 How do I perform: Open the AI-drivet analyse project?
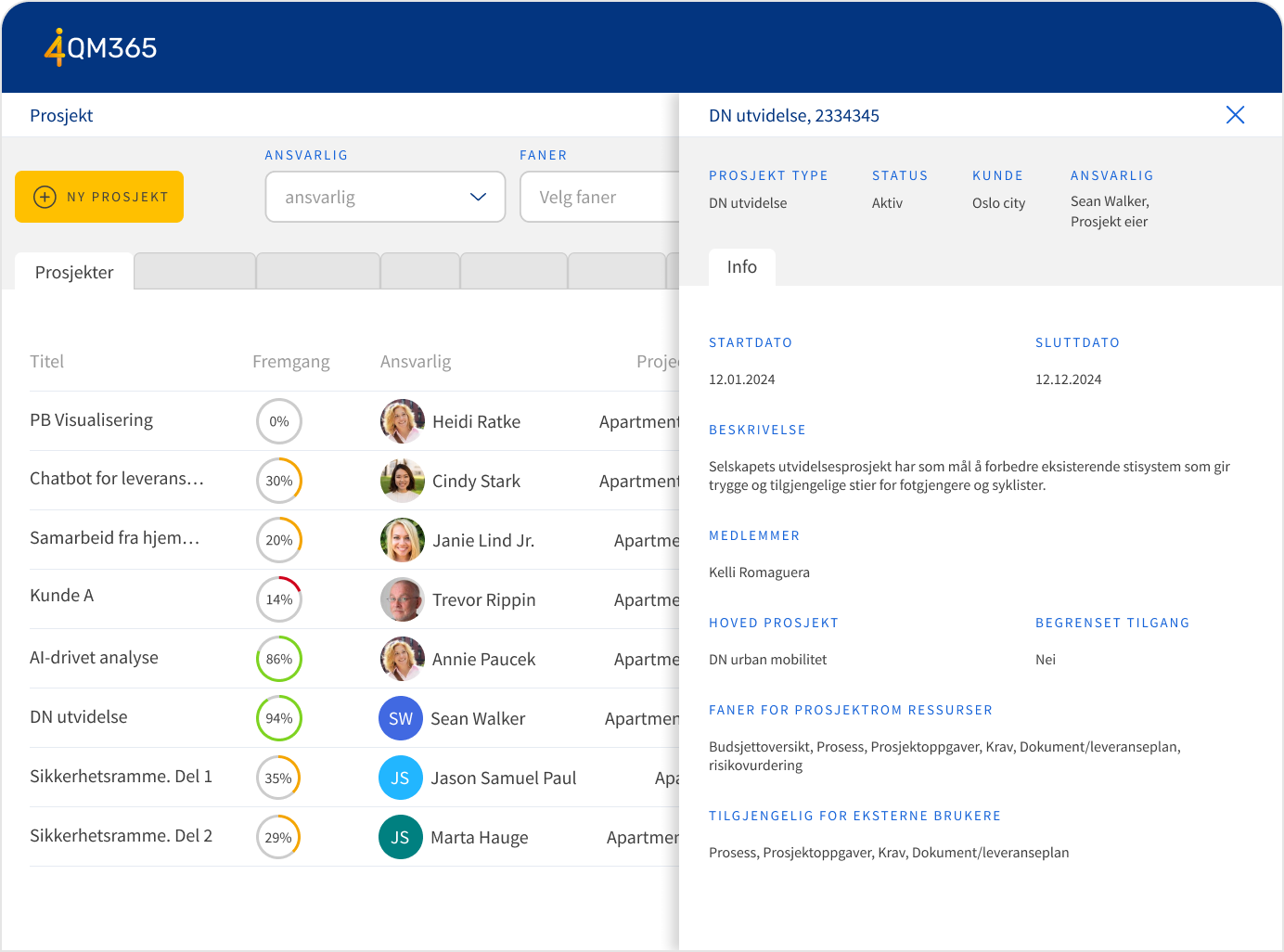pos(94,657)
